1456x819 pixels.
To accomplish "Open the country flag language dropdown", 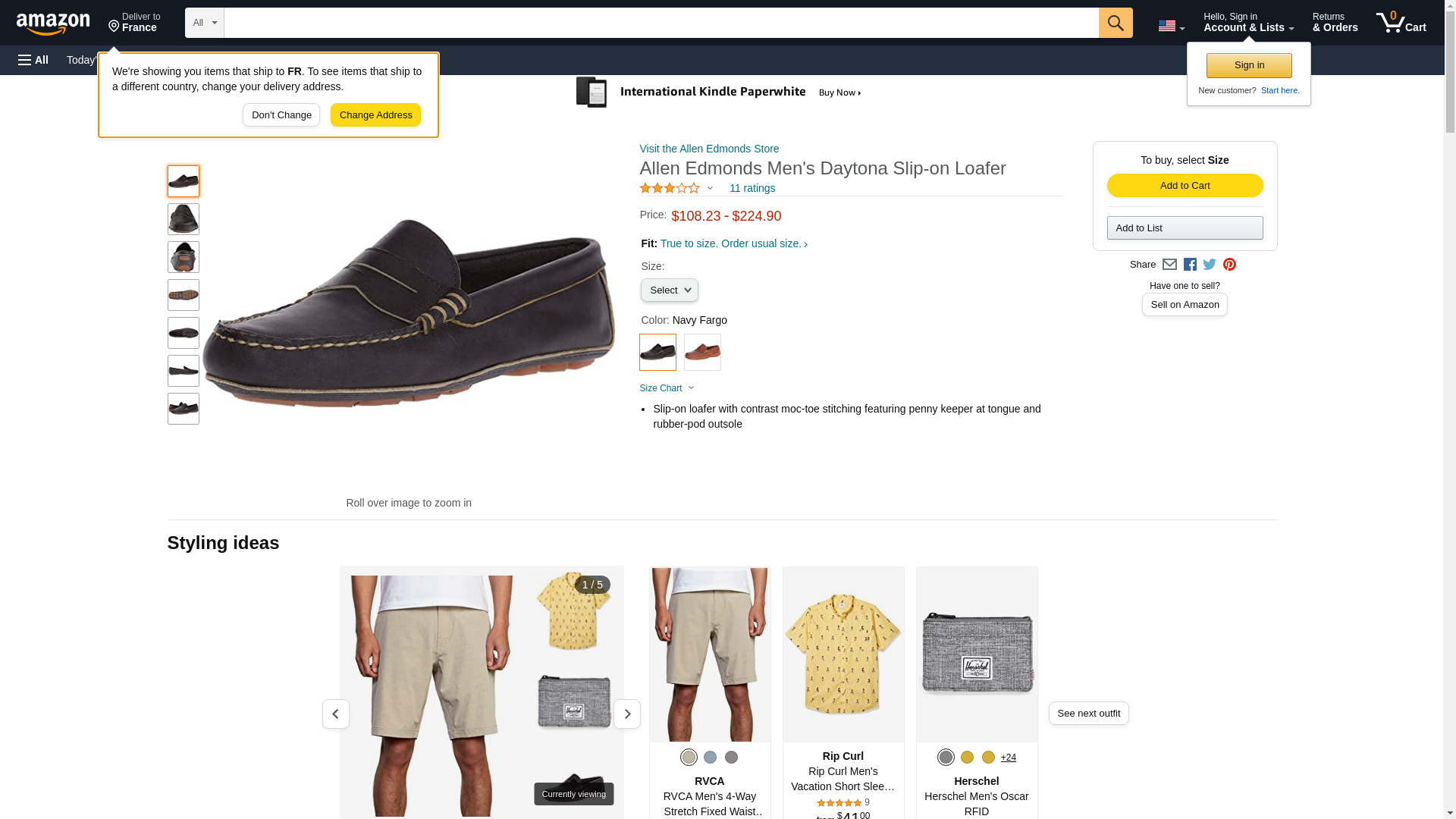I will (1171, 26).
